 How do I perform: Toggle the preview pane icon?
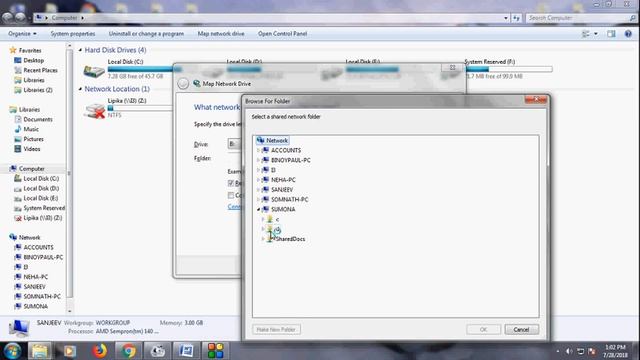pos(611,34)
